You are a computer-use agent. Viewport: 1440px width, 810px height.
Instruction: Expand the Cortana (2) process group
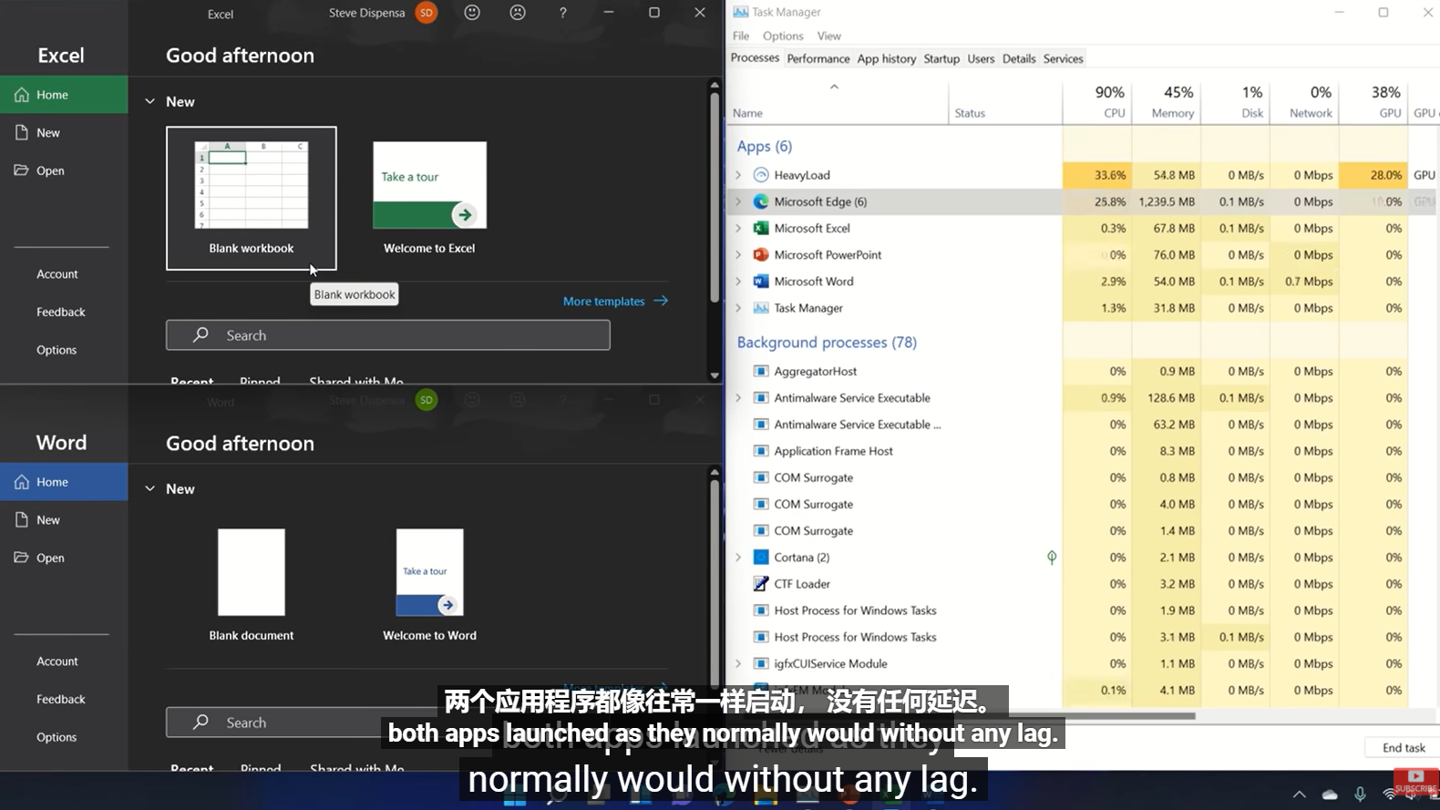(738, 557)
